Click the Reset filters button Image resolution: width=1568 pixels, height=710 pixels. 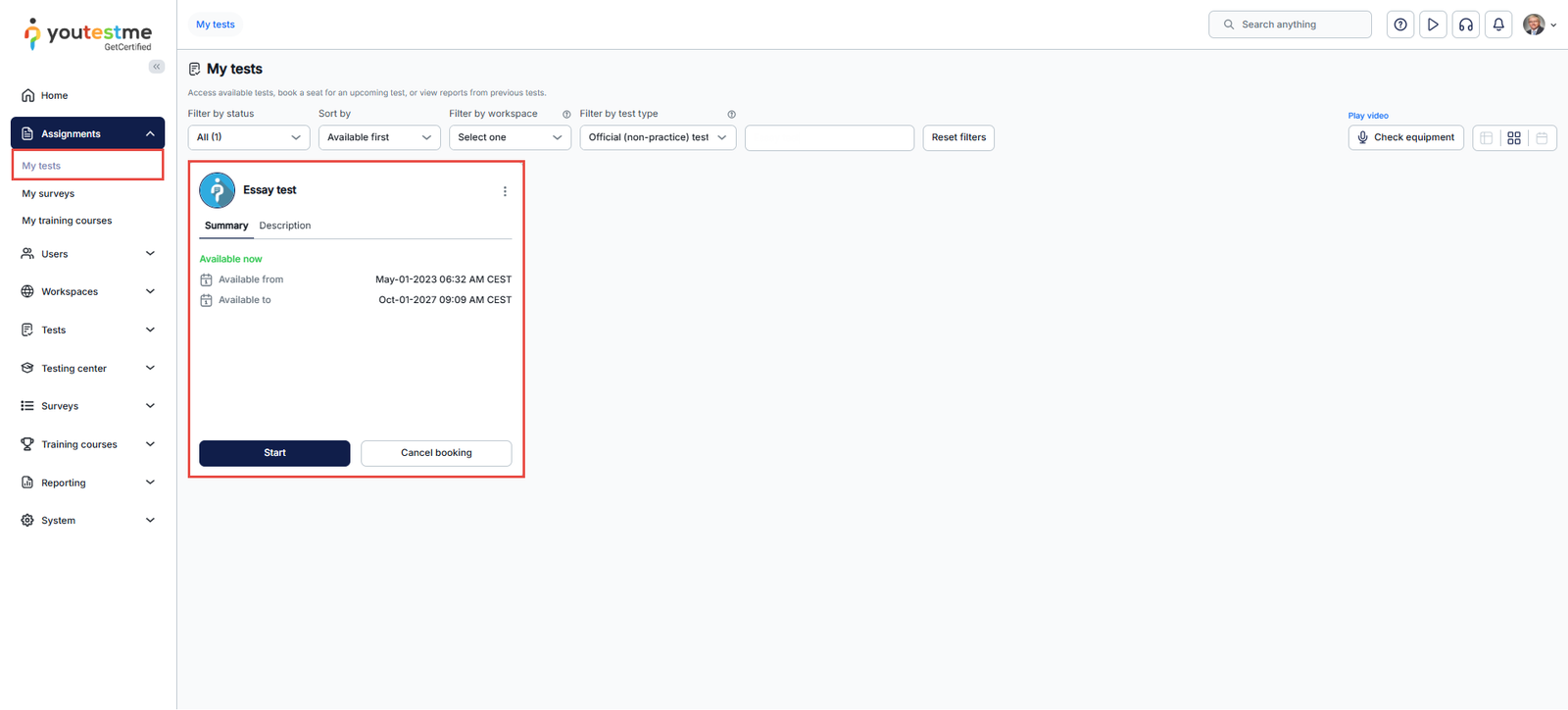958,137
